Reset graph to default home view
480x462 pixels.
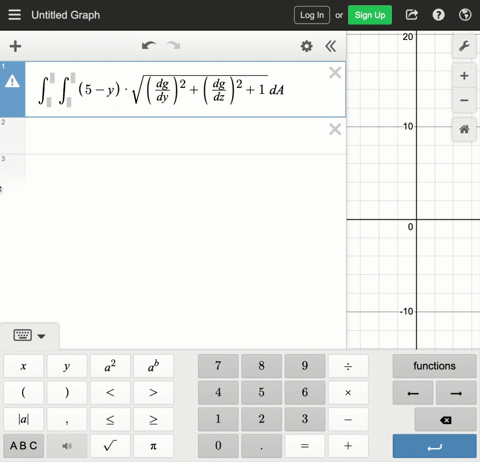click(464, 129)
